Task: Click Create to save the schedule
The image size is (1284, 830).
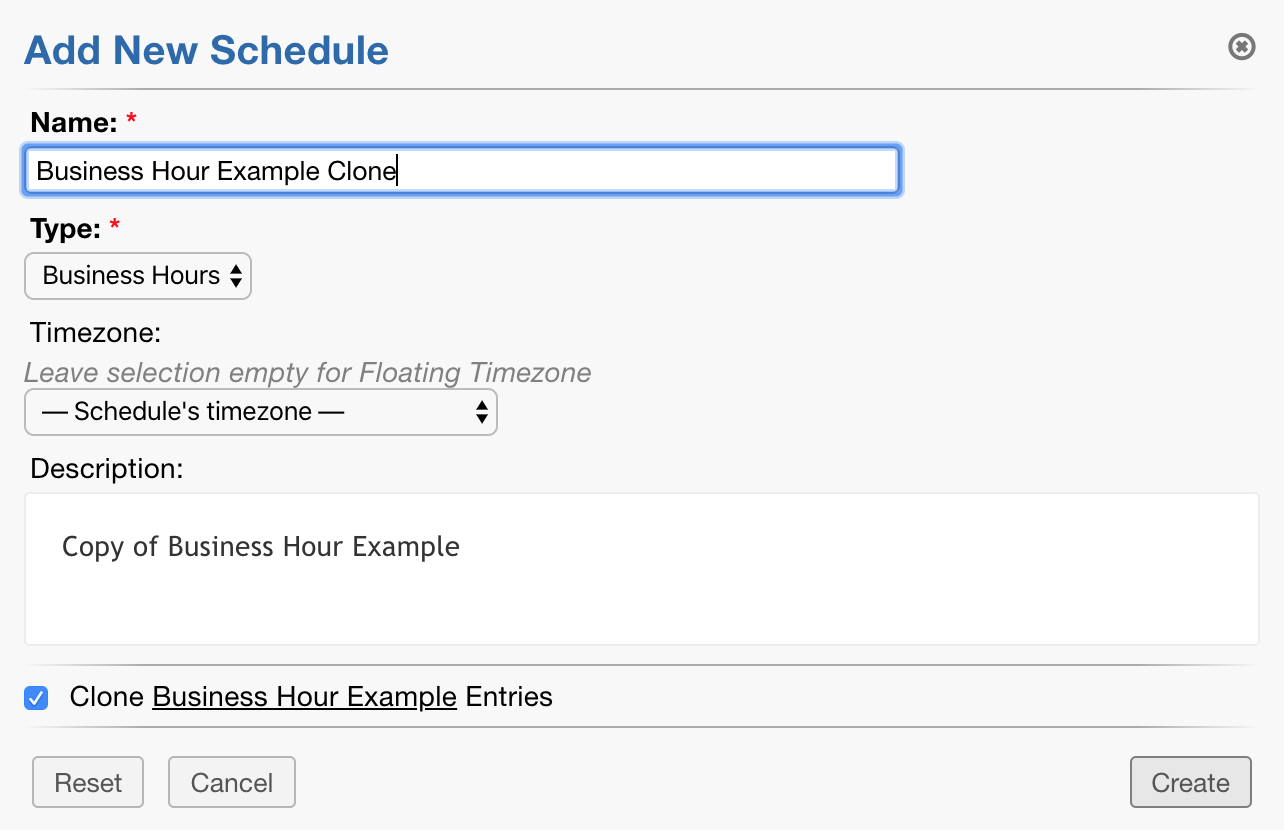Action: (x=1190, y=782)
